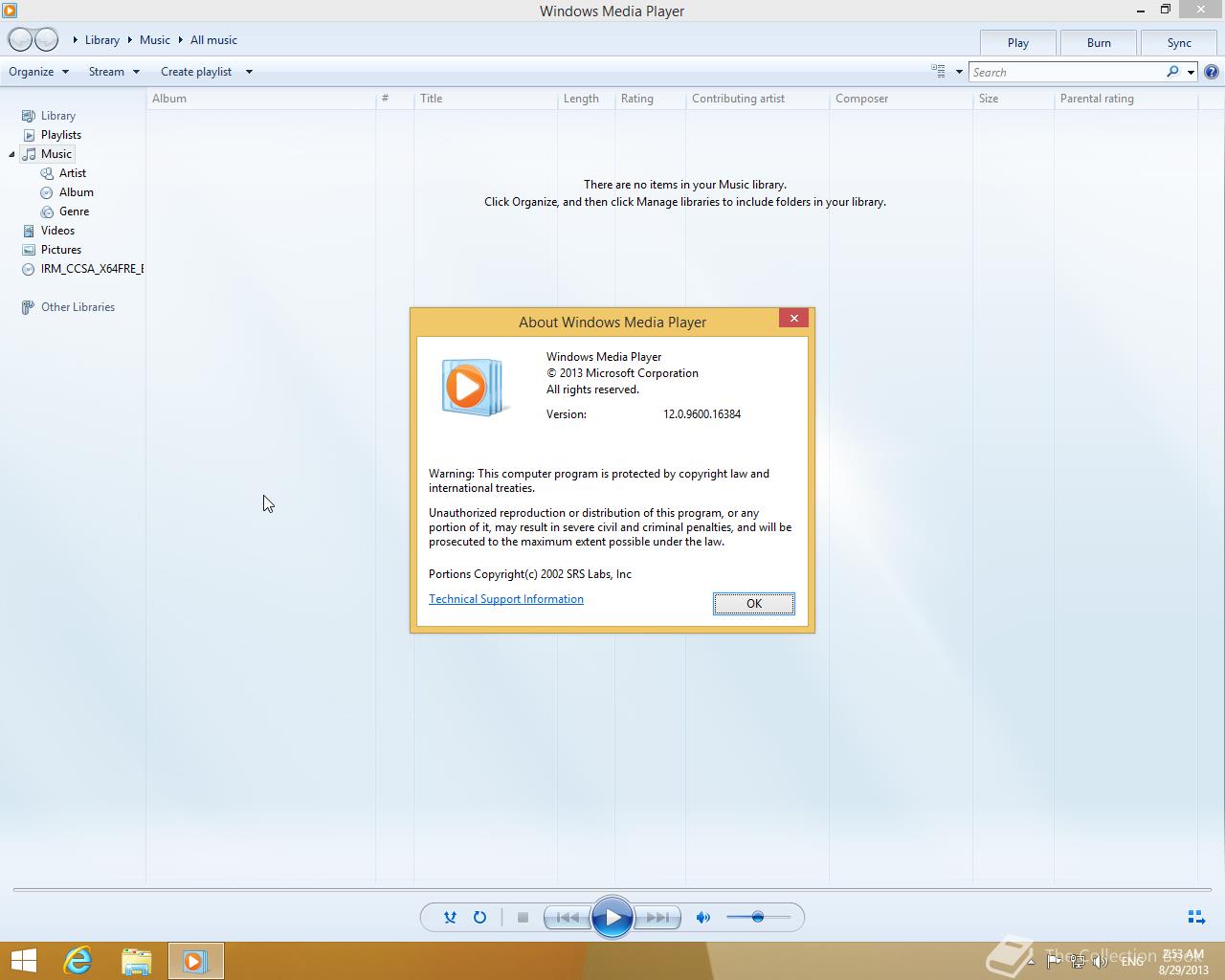Open the Help question mark icon
Viewport: 1225px width, 980px height.
(x=1212, y=72)
